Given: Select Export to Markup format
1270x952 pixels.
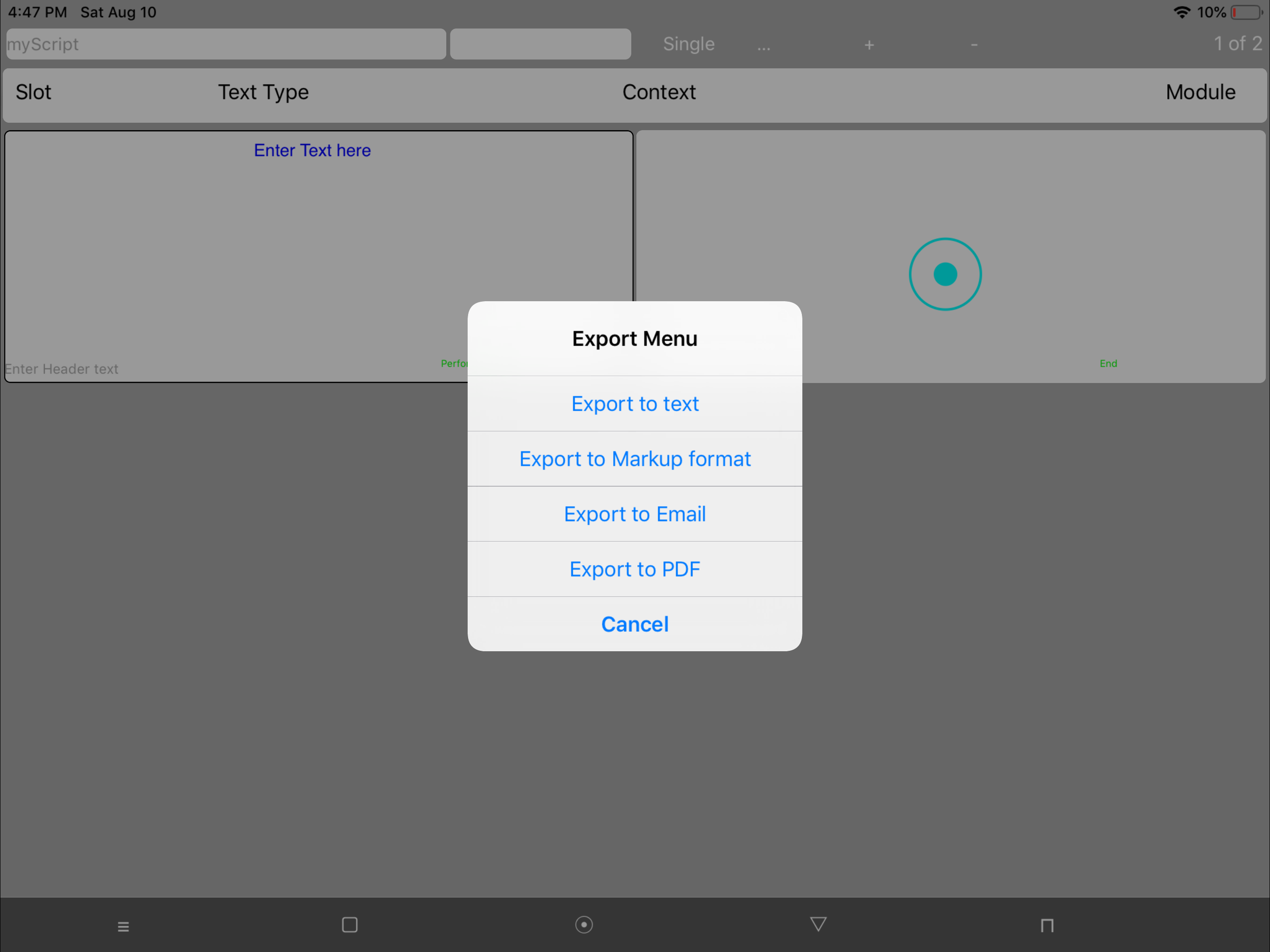Looking at the screenshot, I should point(635,459).
